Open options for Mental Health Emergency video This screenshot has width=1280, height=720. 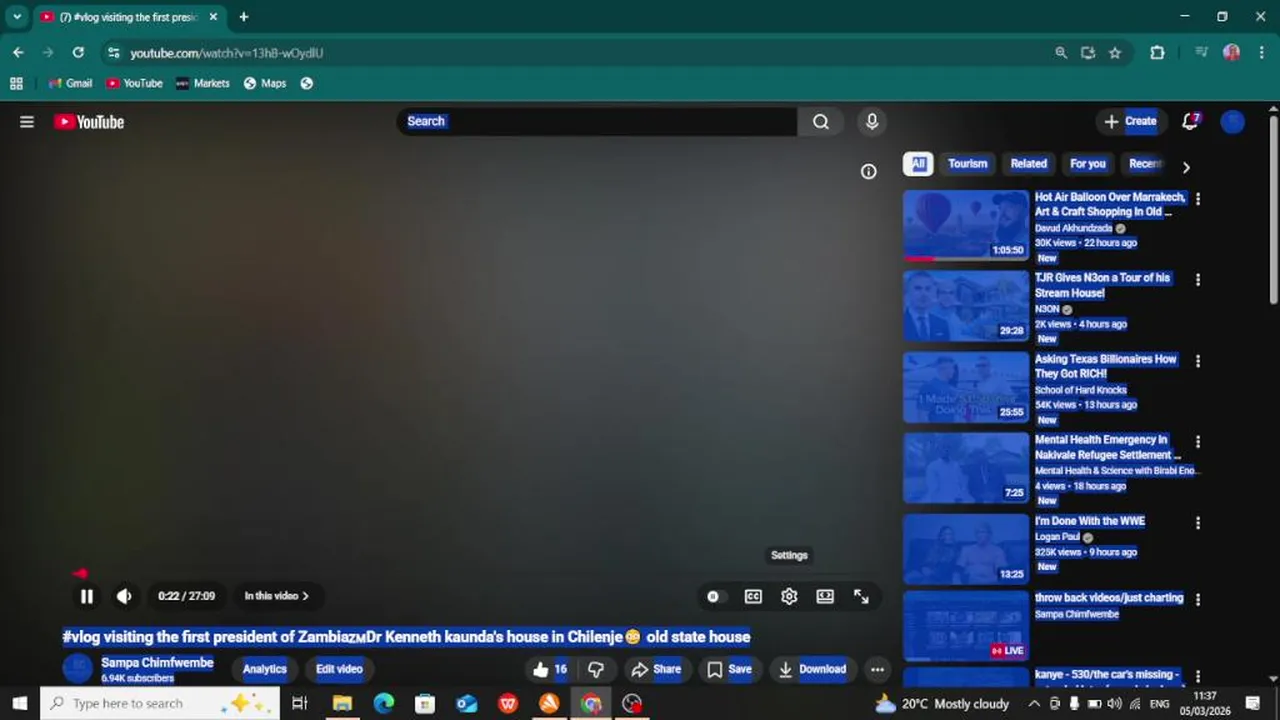[1198, 442]
